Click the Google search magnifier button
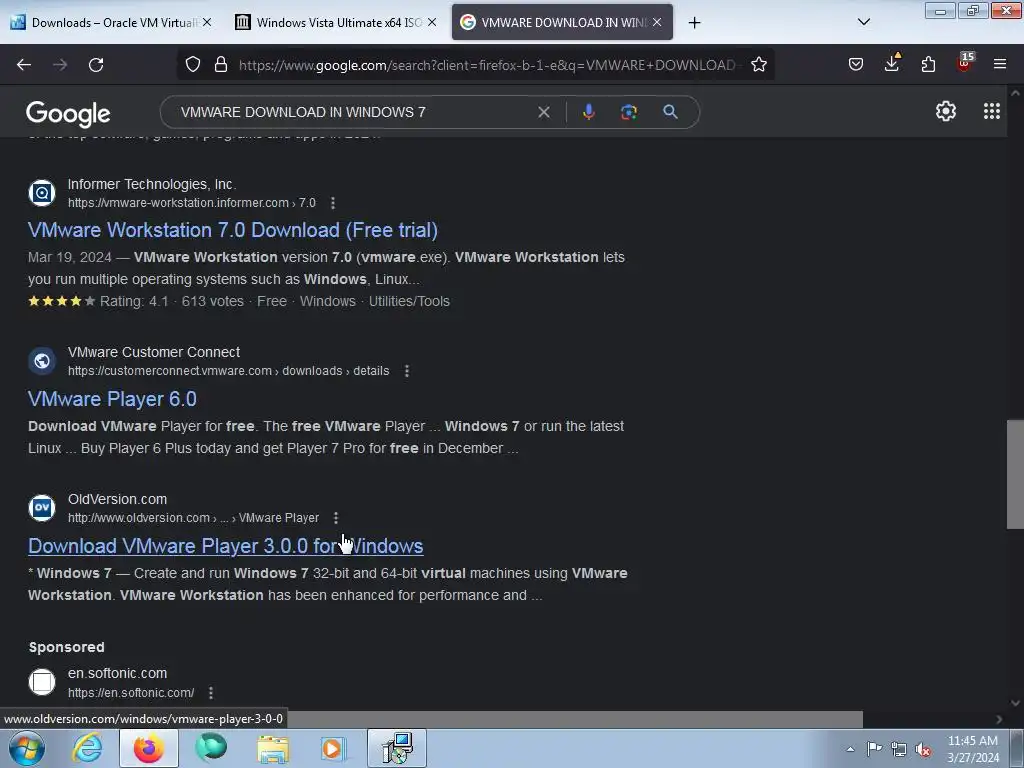 click(670, 112)
